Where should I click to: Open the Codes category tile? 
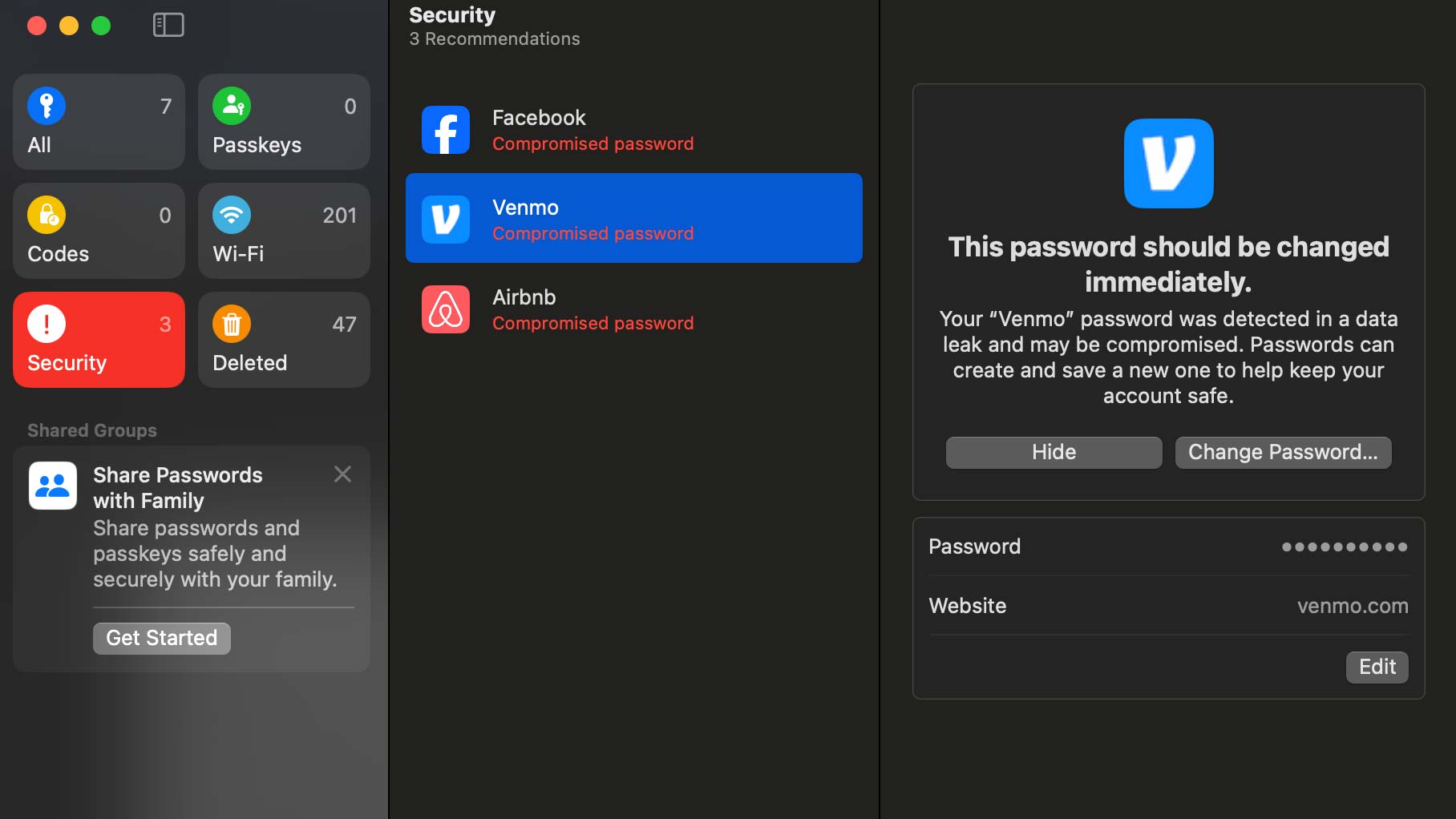click(x=99, y=232)
